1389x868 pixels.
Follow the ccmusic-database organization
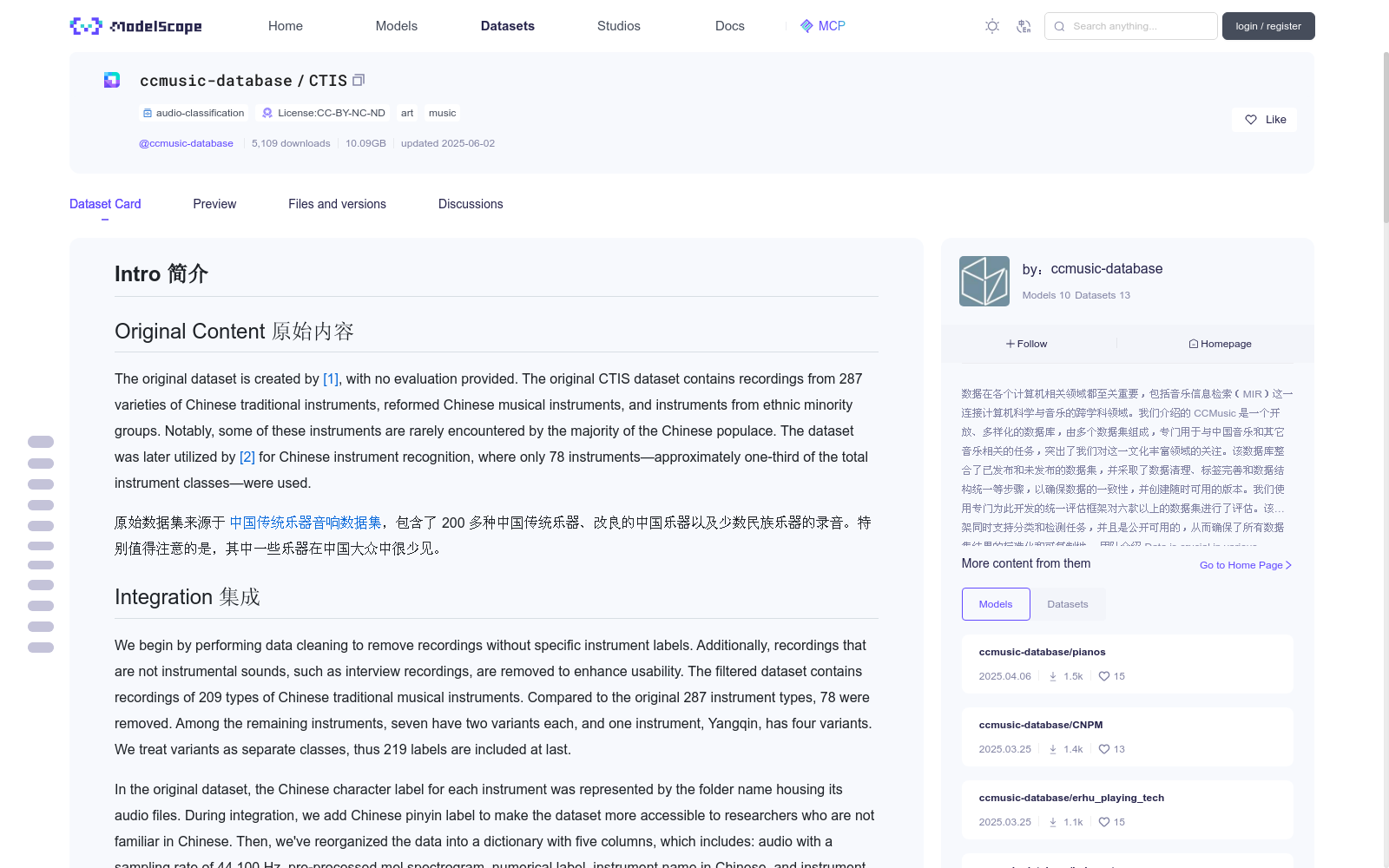coord(1027,344)
